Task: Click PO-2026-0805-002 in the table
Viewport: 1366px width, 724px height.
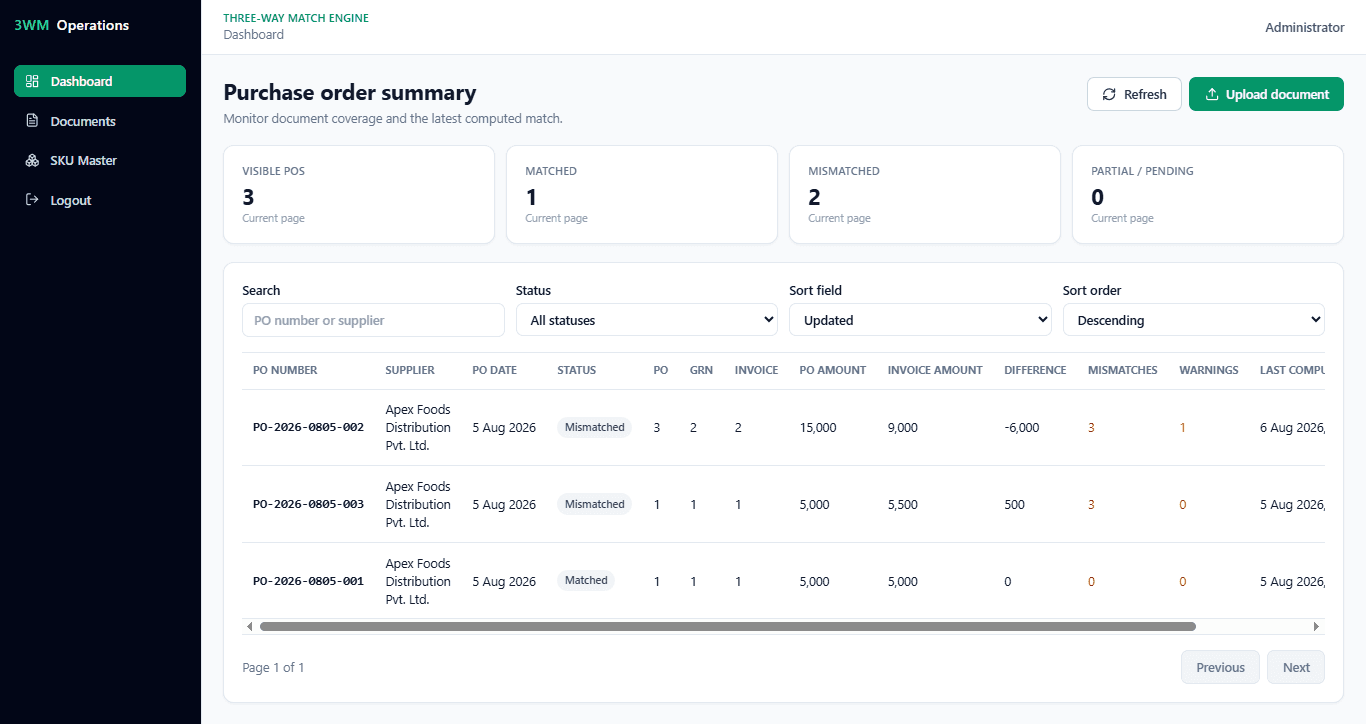Action: tap(308, 427)
